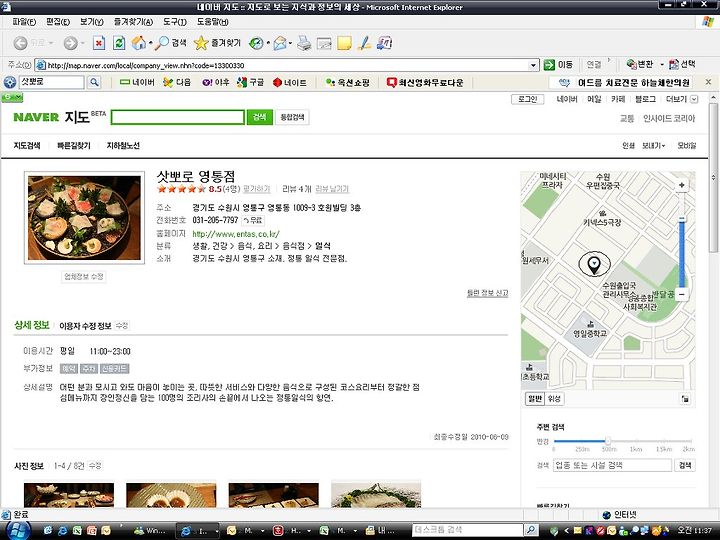This screenshot has height=540, width=720.
Task: Open the 편집(E) menu
Action: 58,22
